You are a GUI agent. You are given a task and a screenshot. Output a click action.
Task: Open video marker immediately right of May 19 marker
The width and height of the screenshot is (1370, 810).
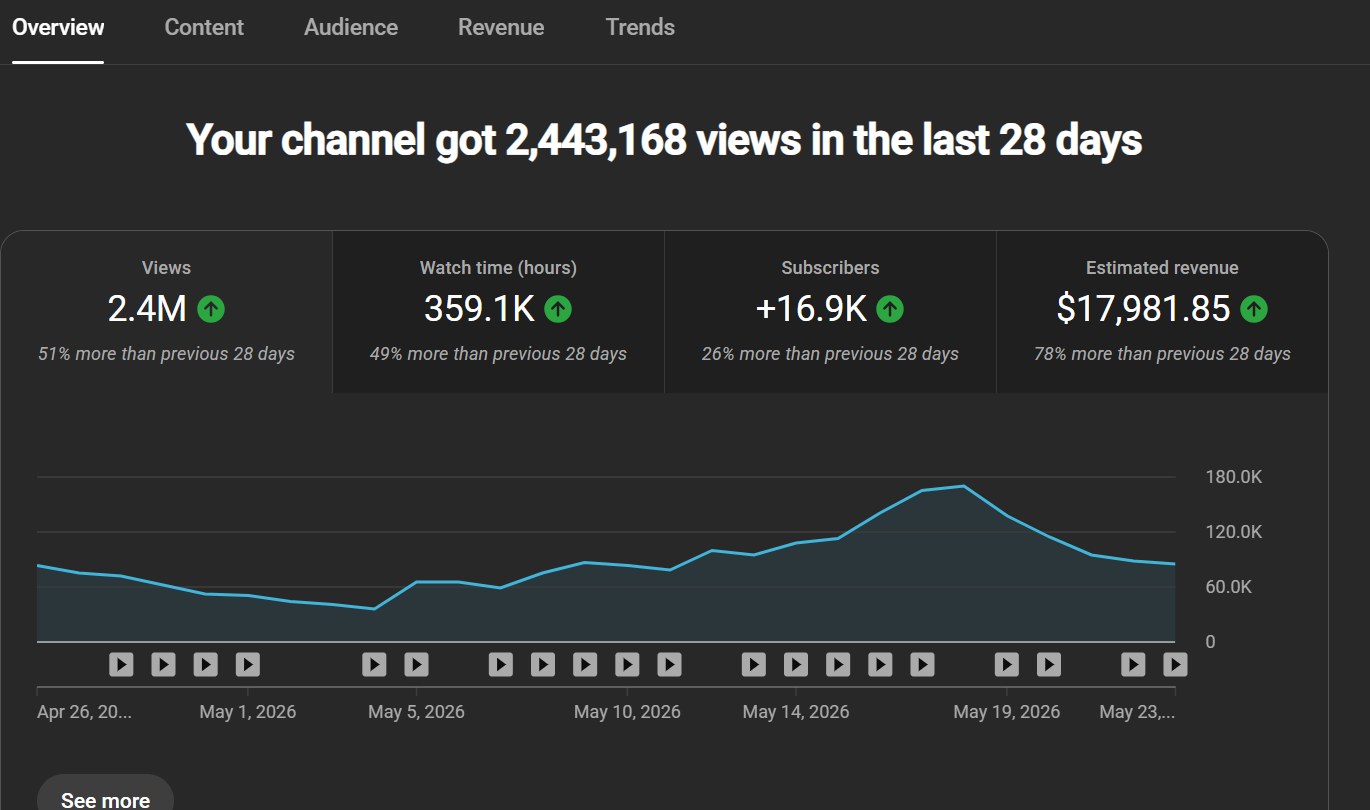(1049, 664)
